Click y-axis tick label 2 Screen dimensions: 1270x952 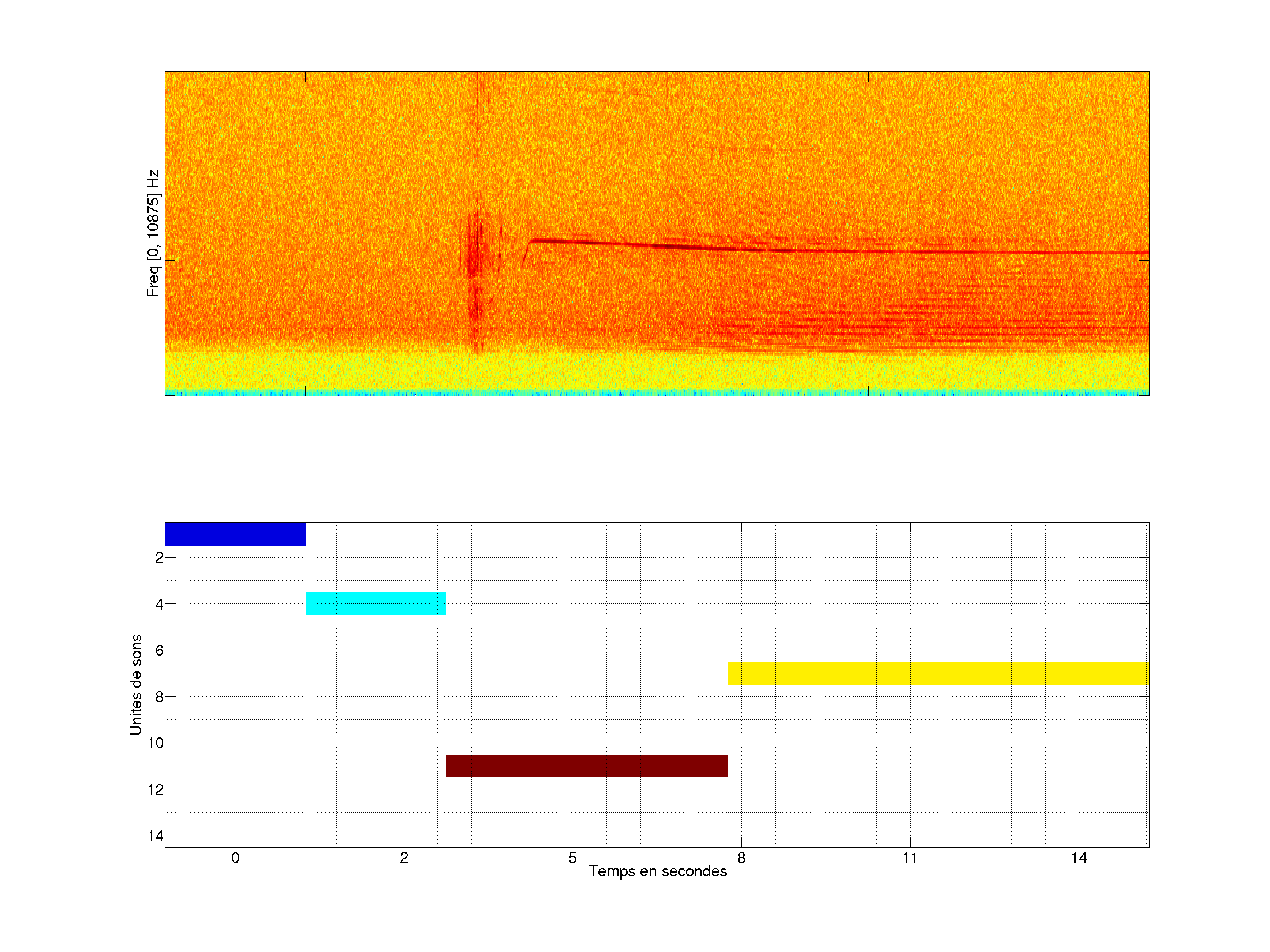point(159,558)
